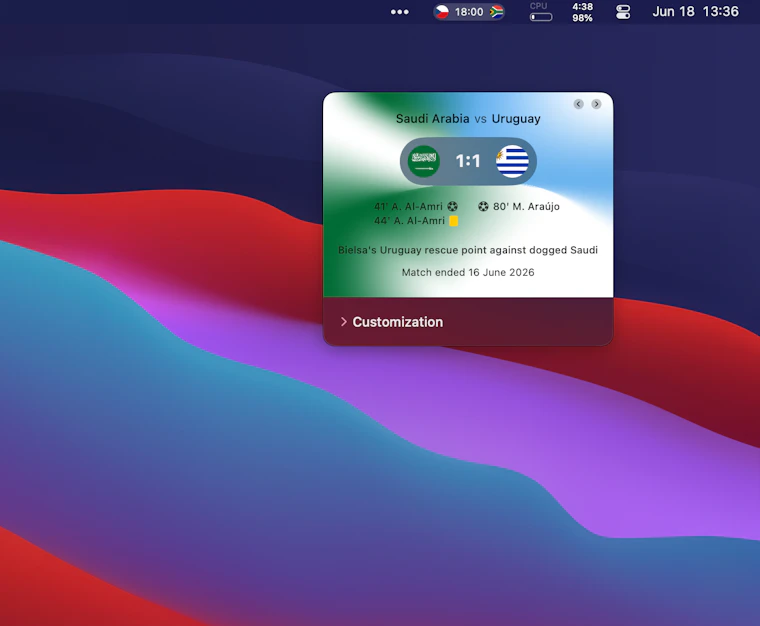Click the Uruguay team name in the title
The width and height of the screenshot is (760, 626).
(516, 119)
